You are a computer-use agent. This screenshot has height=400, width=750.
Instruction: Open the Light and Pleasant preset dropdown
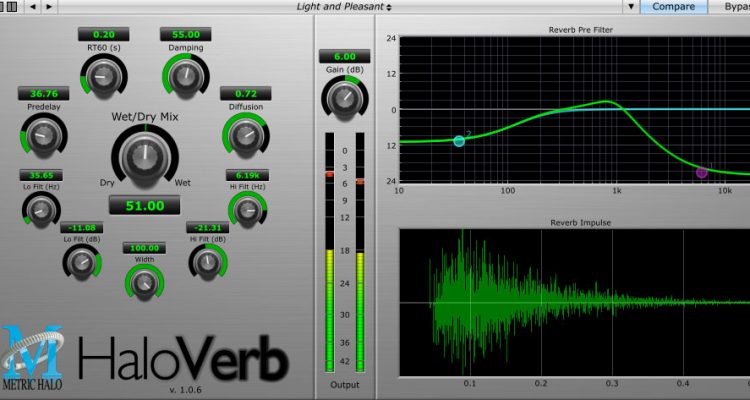tap(345, 7)
